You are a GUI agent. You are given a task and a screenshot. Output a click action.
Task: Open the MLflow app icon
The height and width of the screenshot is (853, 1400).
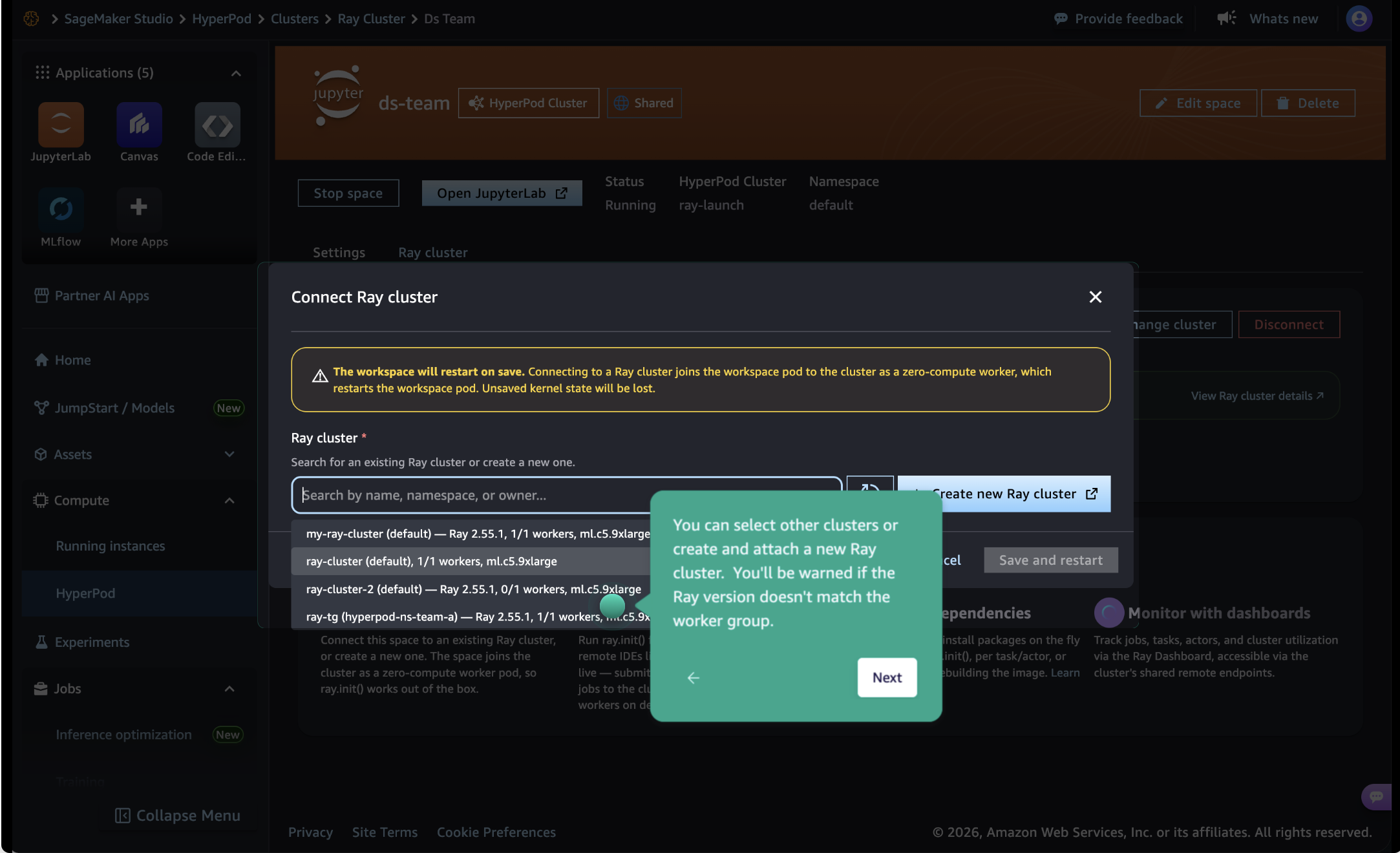pos(61,209)
